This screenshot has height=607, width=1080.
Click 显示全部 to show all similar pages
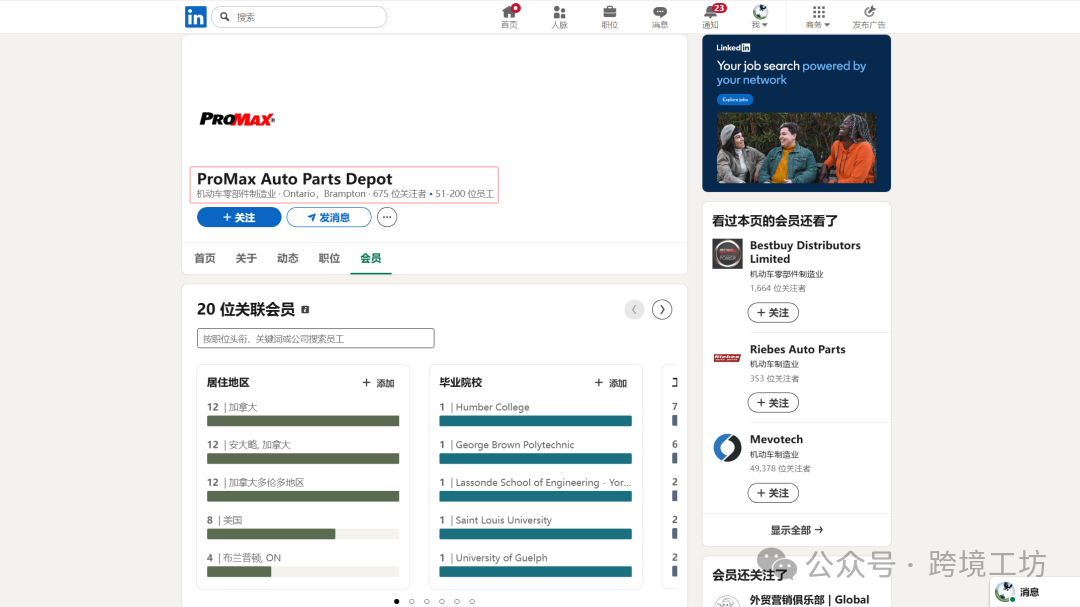[796, 529]
